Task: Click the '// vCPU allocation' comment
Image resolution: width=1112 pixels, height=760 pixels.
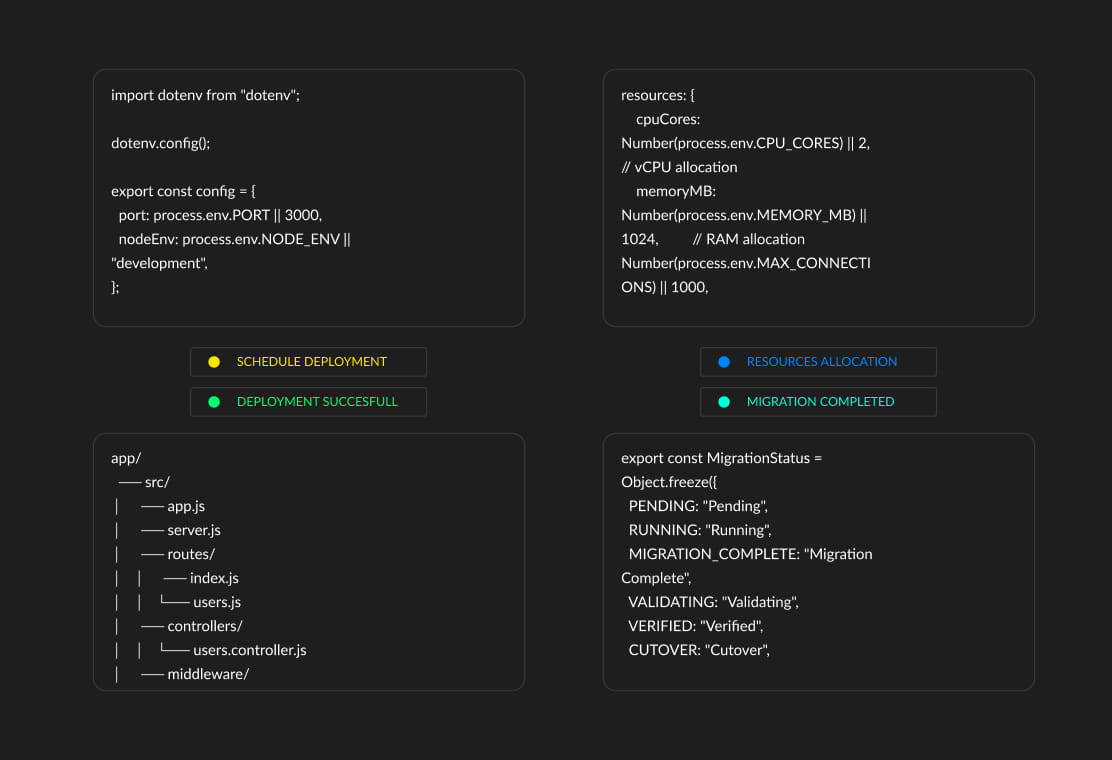Action: point(679,167)
